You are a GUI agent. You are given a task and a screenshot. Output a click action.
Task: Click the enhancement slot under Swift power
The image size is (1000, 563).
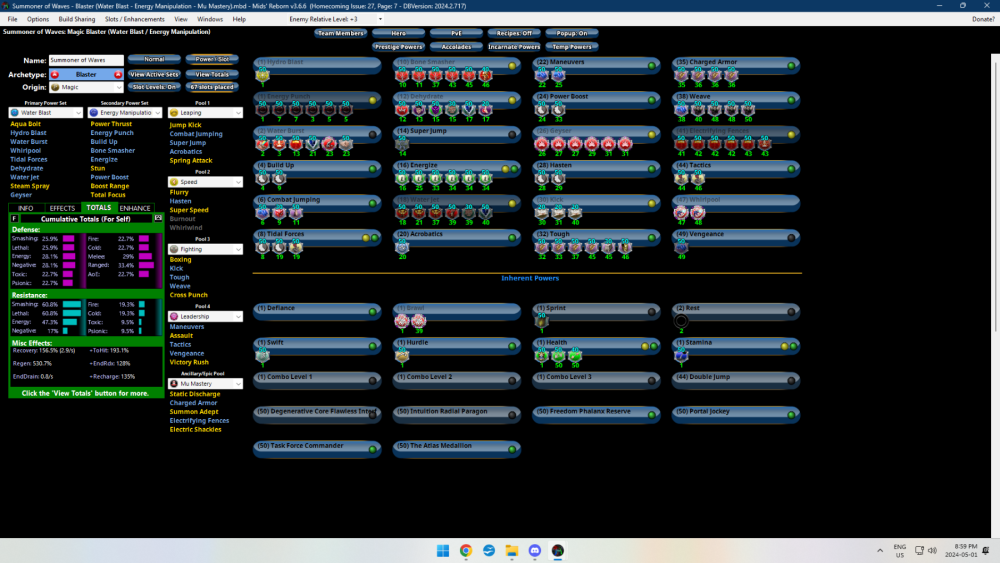click(x=262, y=356)
